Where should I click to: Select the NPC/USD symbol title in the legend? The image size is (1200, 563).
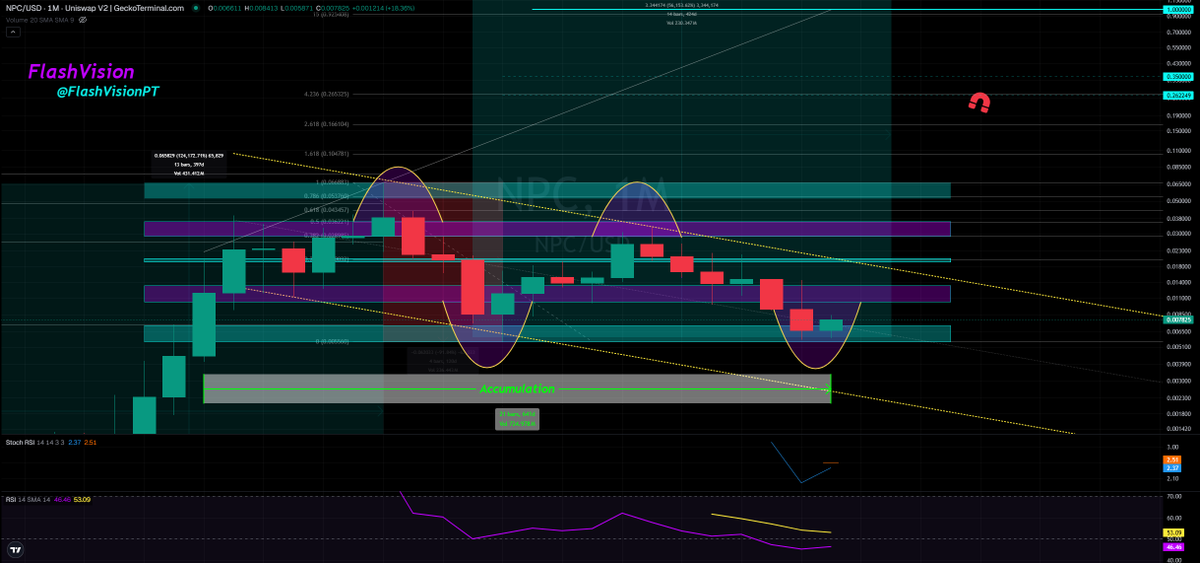(96, 7)
